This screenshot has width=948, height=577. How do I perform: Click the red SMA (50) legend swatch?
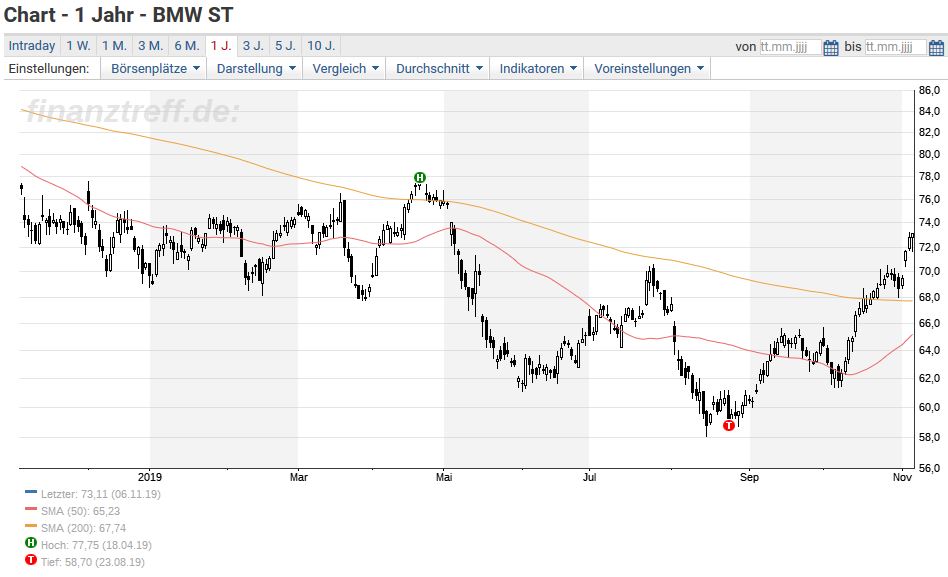[31, 509]
